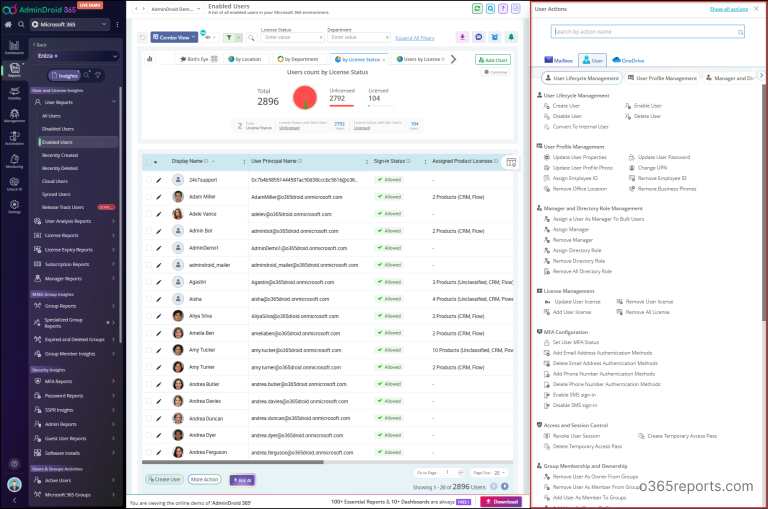Click the home icon in the left sidebar

(x=8, y=24)
